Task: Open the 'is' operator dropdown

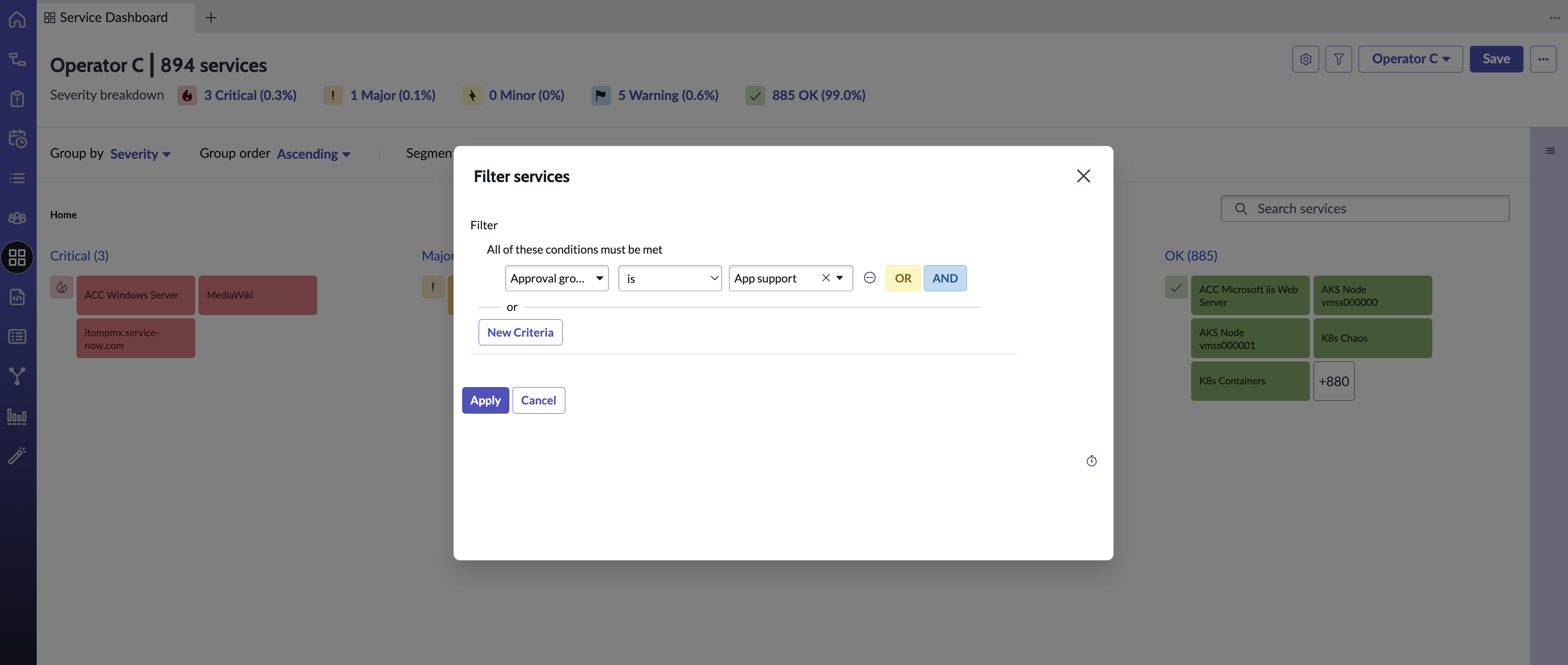Action: click(x=669, y=278)
